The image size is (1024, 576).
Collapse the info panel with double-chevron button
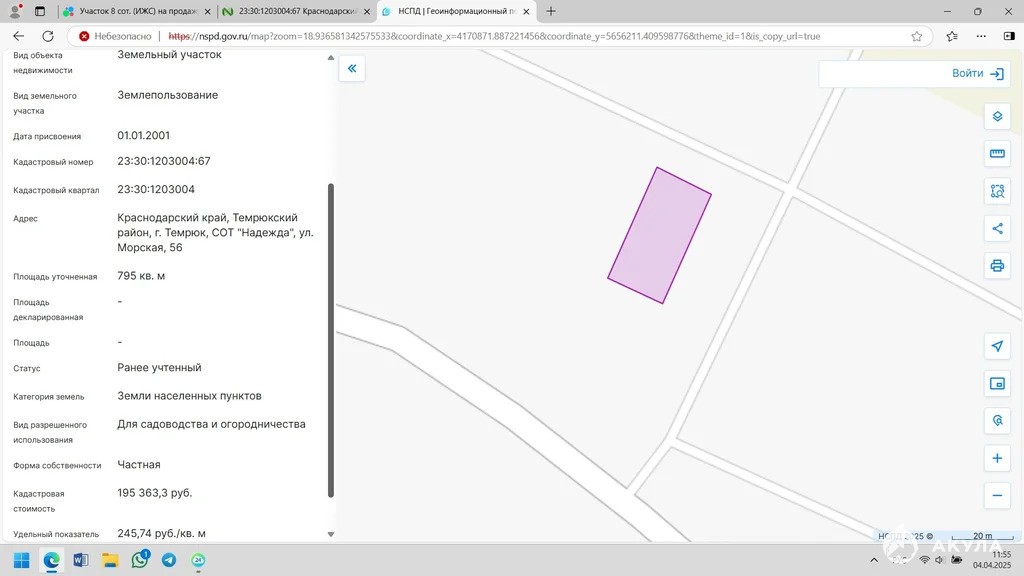pos(352,69)
